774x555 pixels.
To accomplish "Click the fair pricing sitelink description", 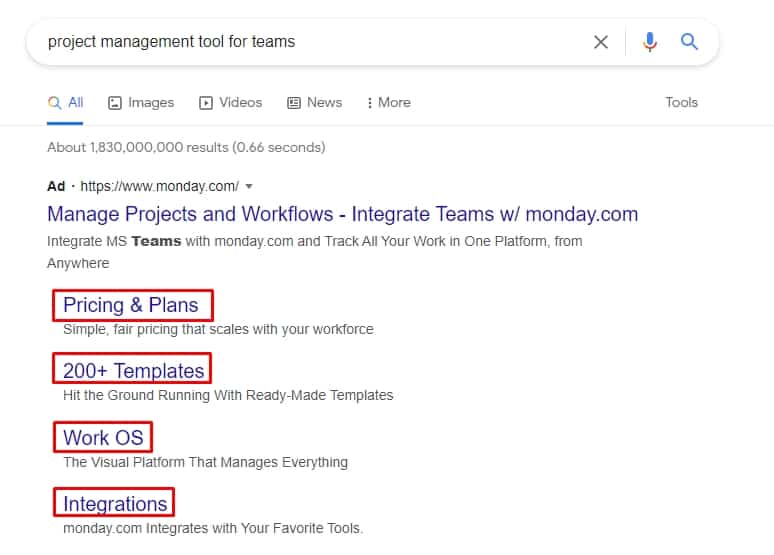I will click(x=218, y=329).
